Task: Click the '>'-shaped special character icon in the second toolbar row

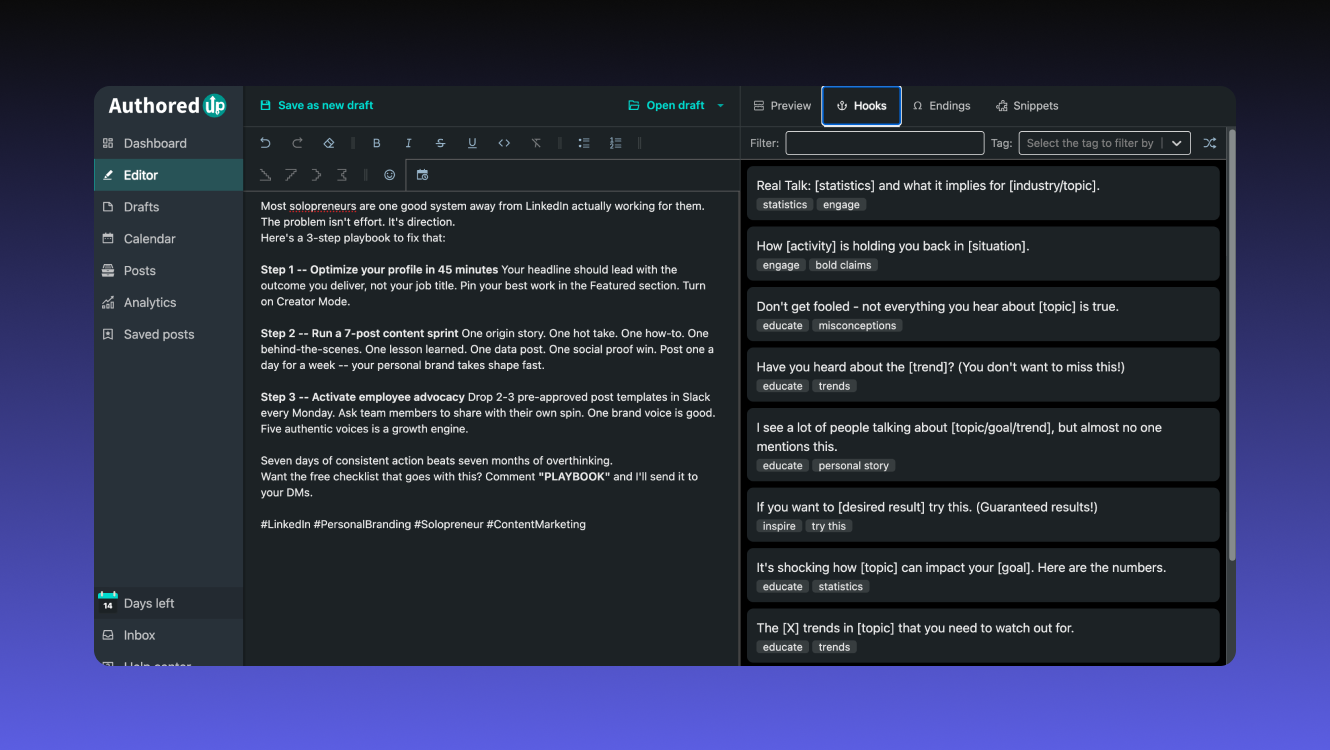Action: tap(316, 175)
